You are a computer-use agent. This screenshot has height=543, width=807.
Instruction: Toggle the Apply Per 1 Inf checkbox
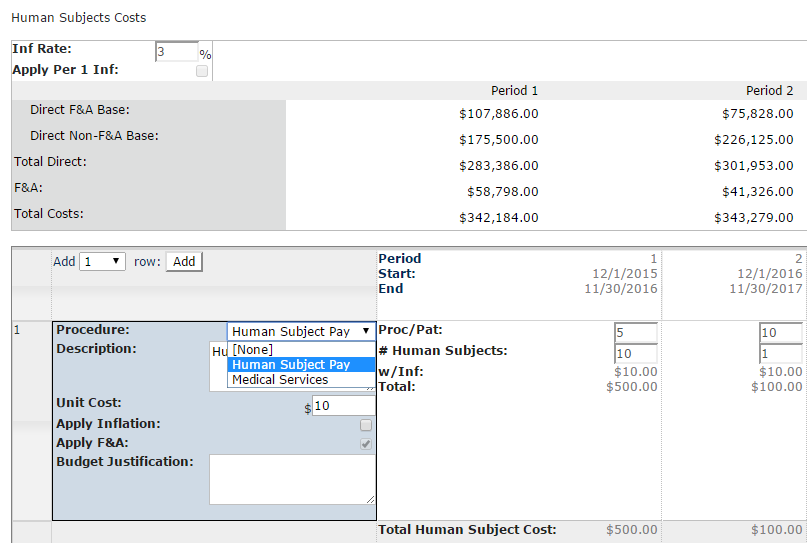pyautogui.click(x=202, y=71)
